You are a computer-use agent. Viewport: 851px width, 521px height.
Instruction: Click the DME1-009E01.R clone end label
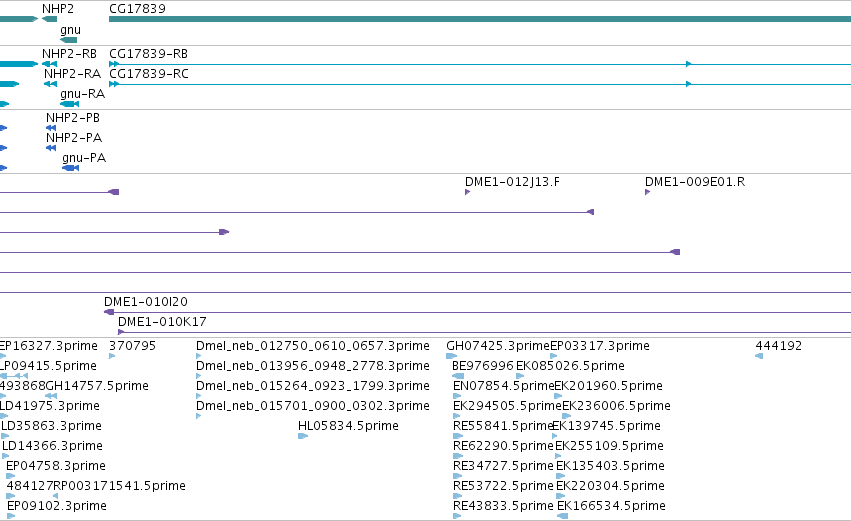(695, 182)
